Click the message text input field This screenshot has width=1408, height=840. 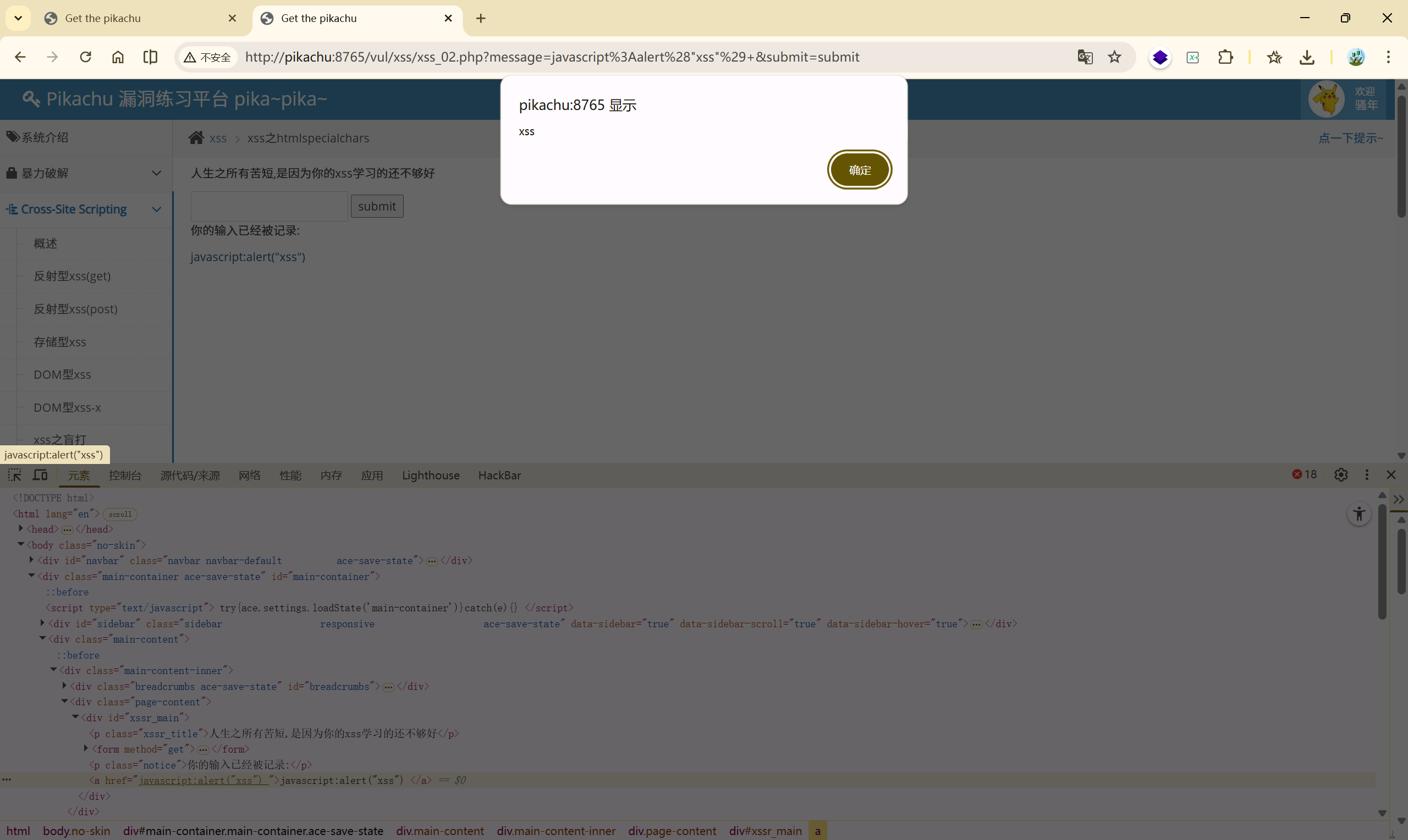click(x=269, y=206)
